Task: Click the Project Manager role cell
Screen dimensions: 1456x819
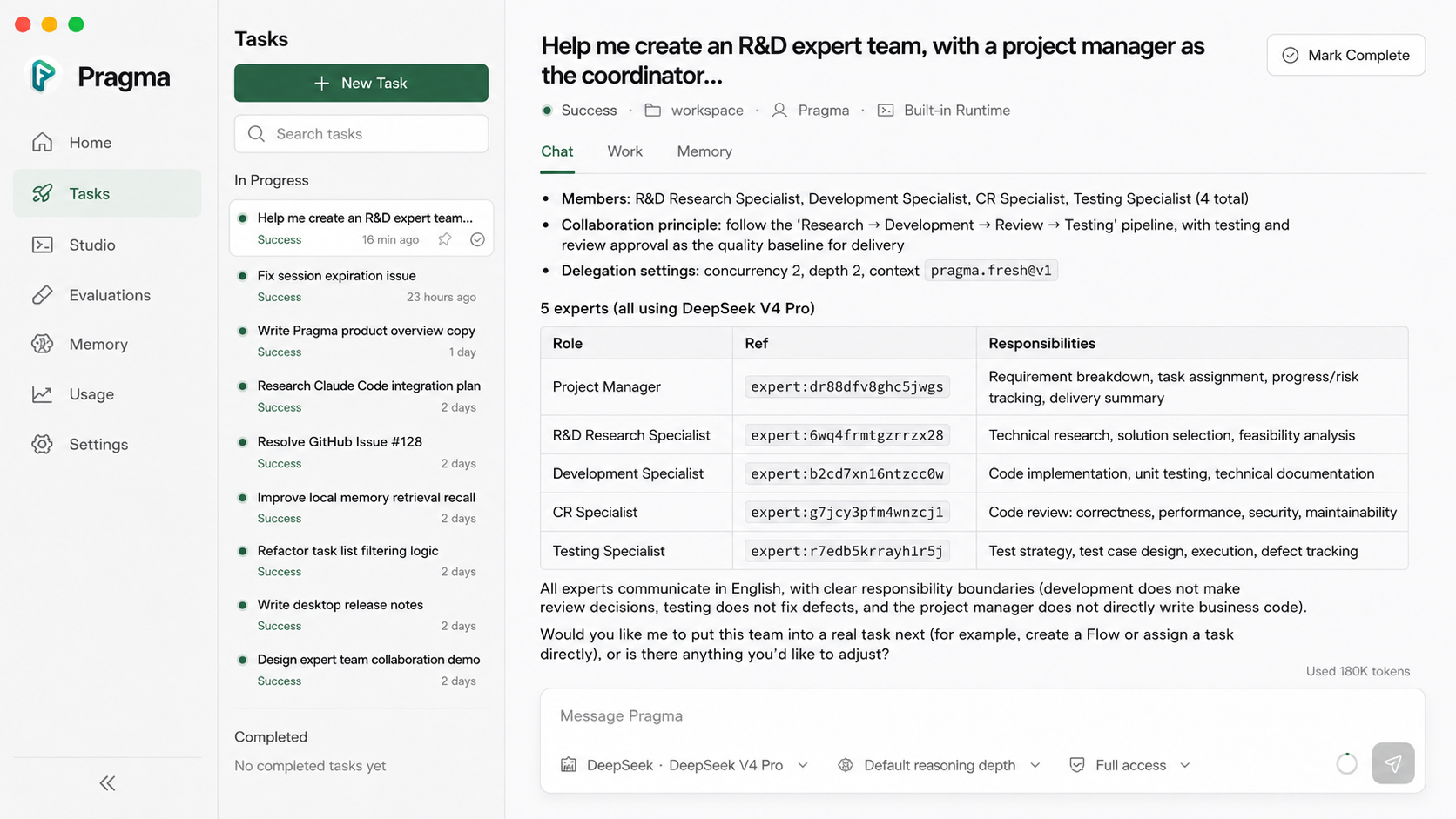Action: click(x=637, y=386)
